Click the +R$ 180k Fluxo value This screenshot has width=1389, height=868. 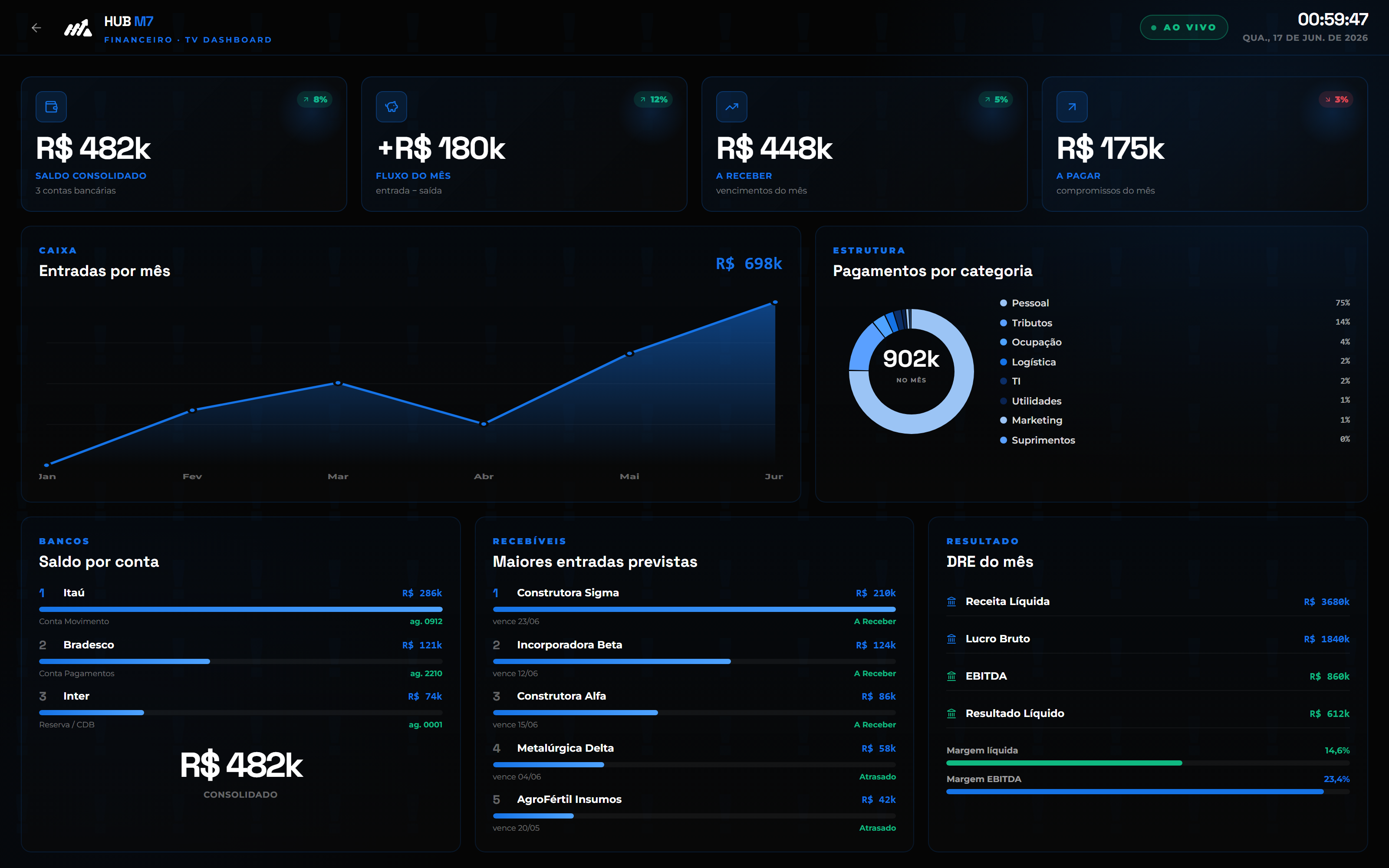click(441, 148)
